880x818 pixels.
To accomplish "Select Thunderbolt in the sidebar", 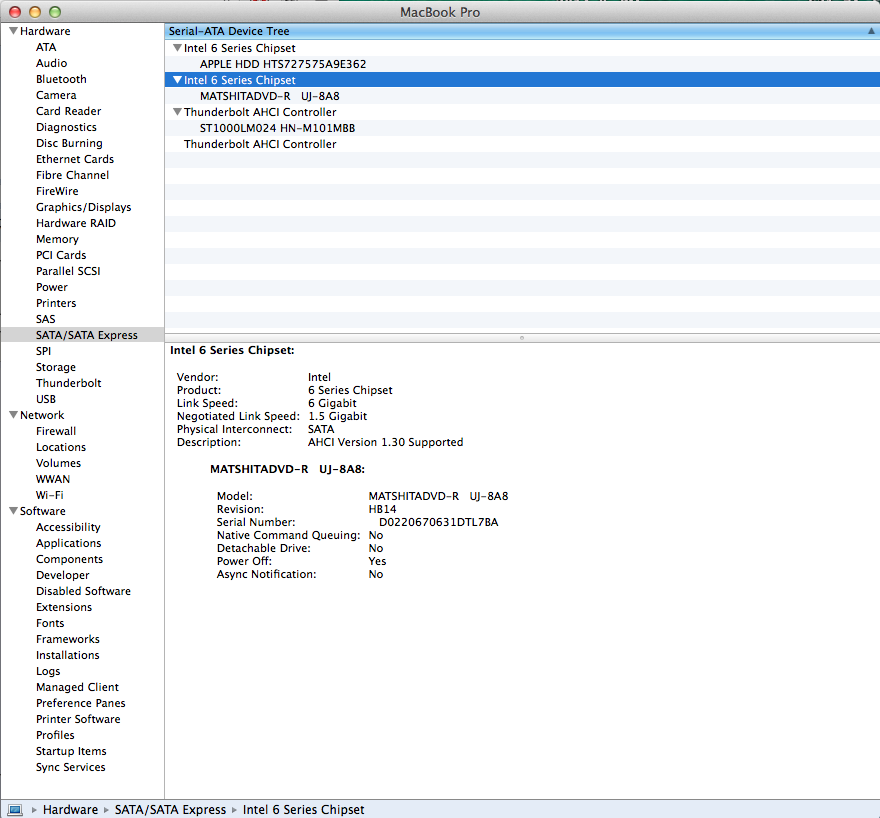I will tap(68, 383).
